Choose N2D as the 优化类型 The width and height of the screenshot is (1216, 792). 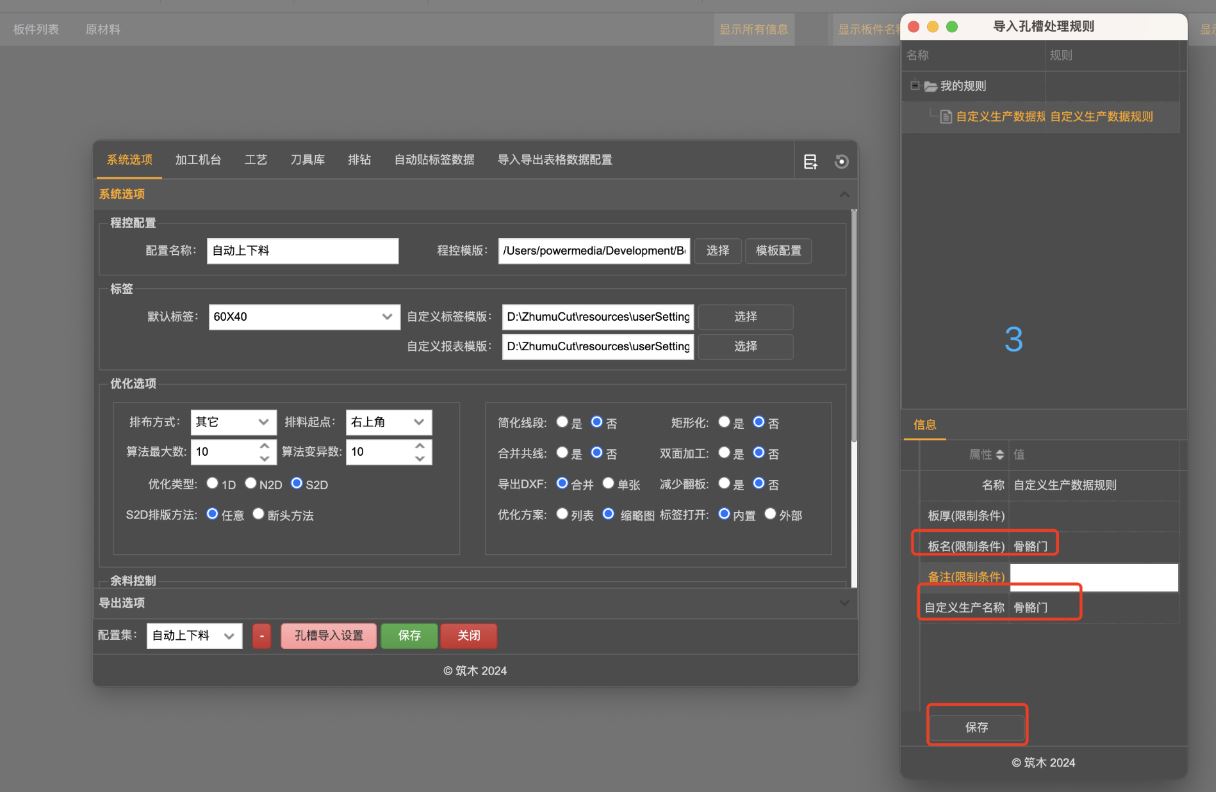[x=251, y=484]
